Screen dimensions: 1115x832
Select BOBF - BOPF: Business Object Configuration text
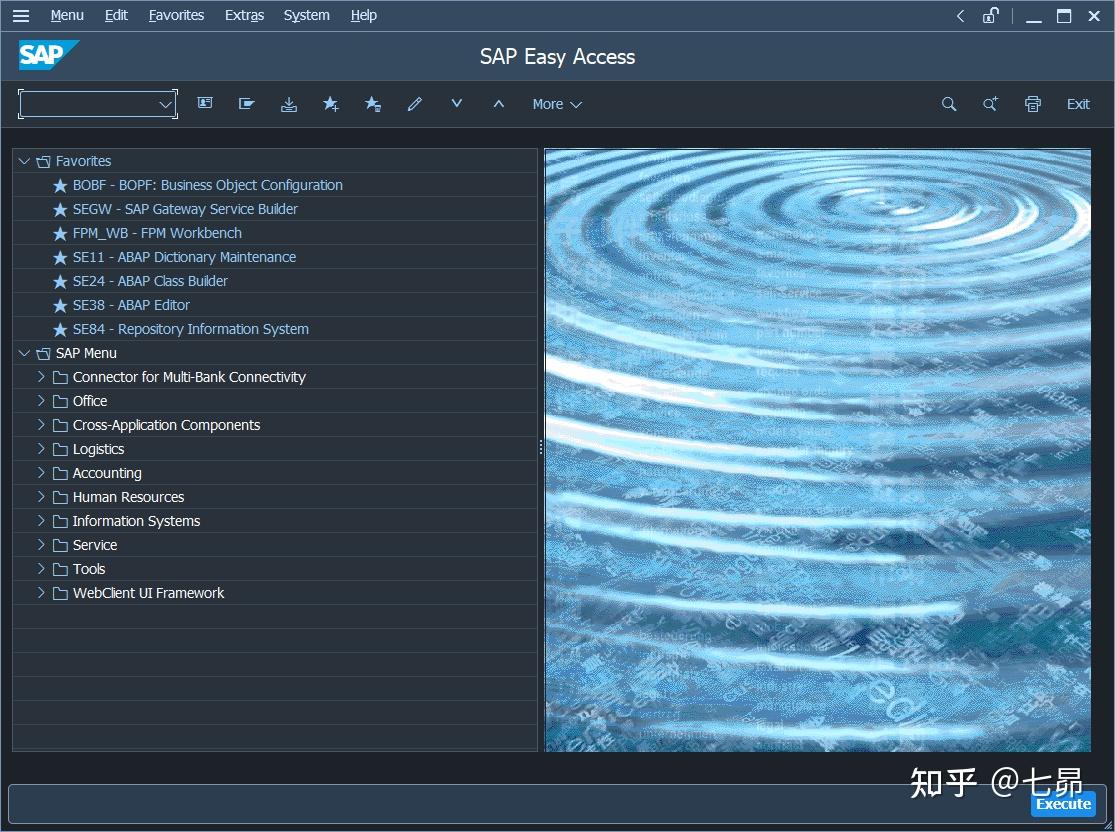(208, 185)
